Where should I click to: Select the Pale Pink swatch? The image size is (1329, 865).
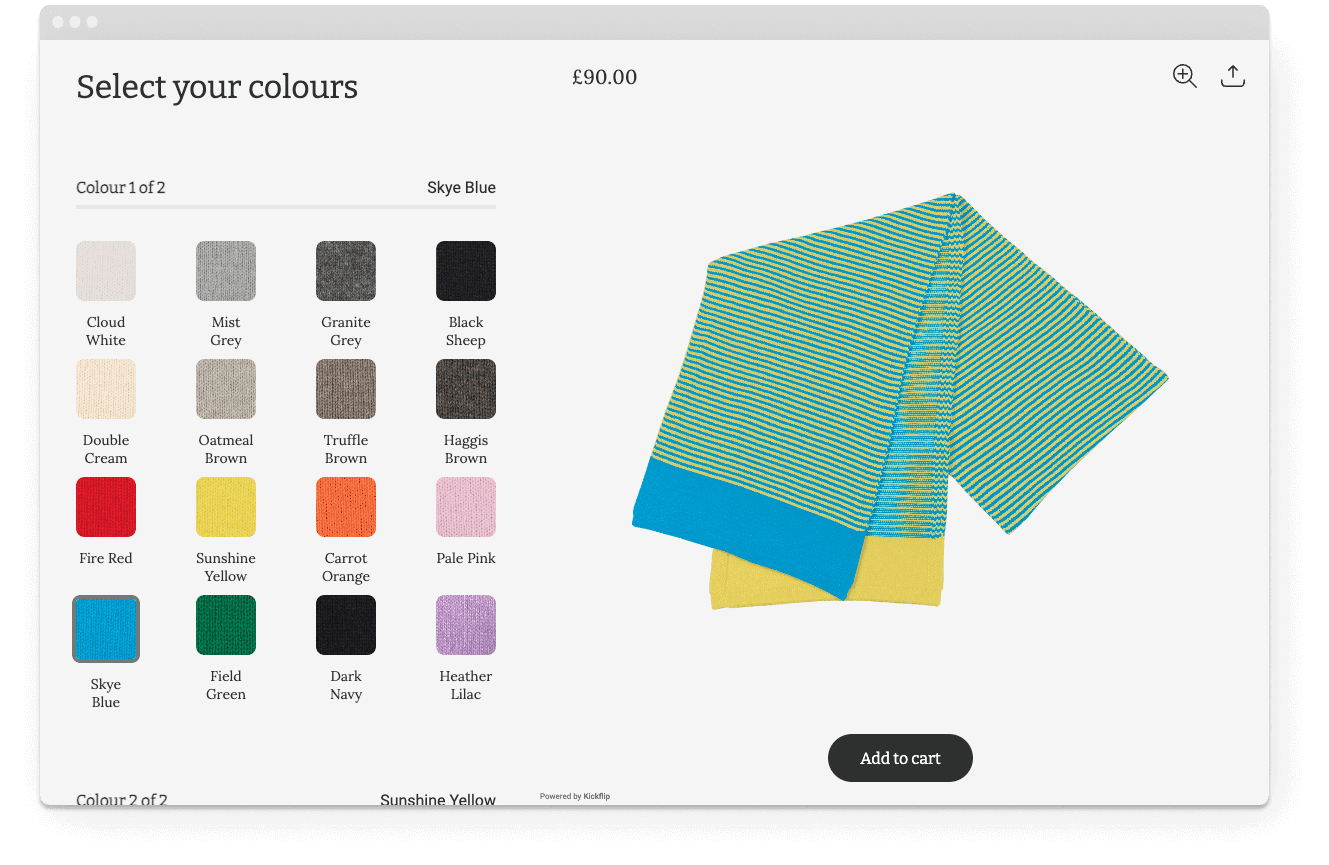tap(466, 507)
